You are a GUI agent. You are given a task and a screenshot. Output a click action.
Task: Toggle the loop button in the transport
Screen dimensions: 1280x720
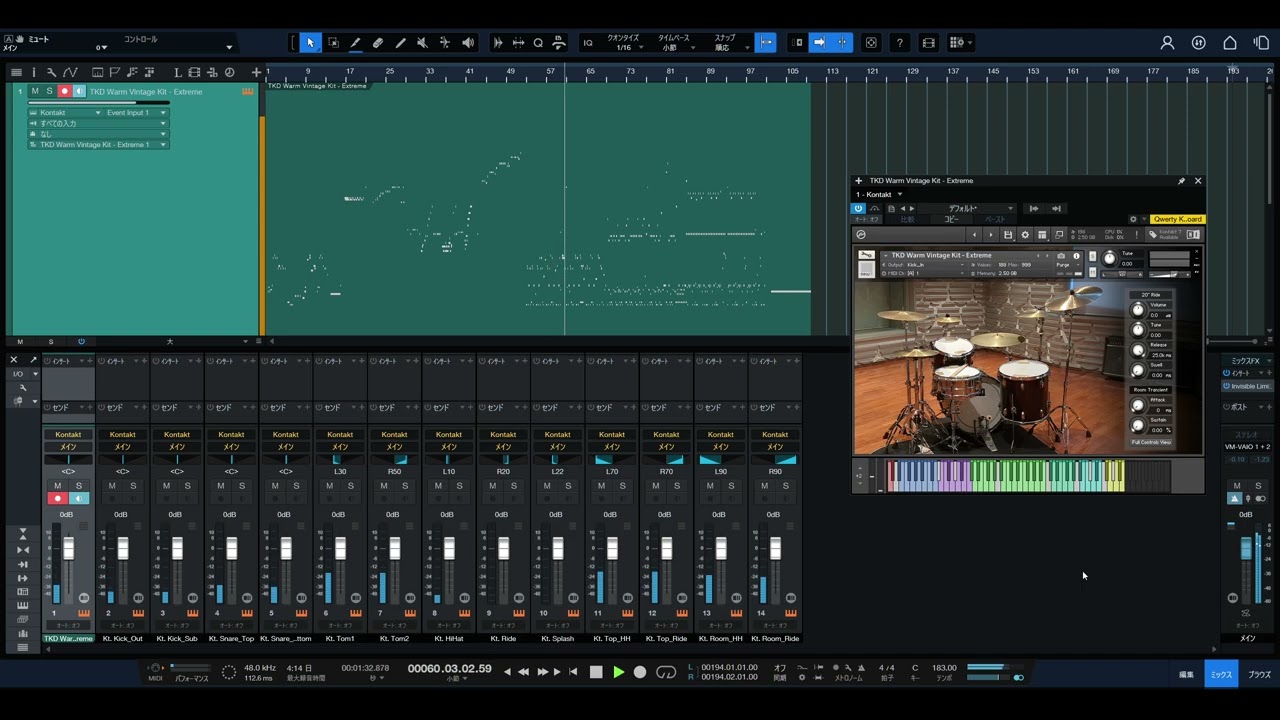666,672
